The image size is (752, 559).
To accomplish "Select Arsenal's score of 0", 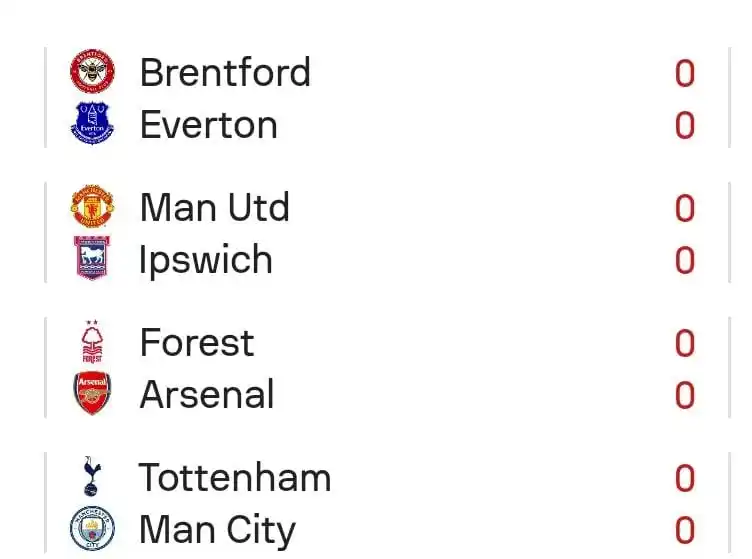I will [684, 396].
